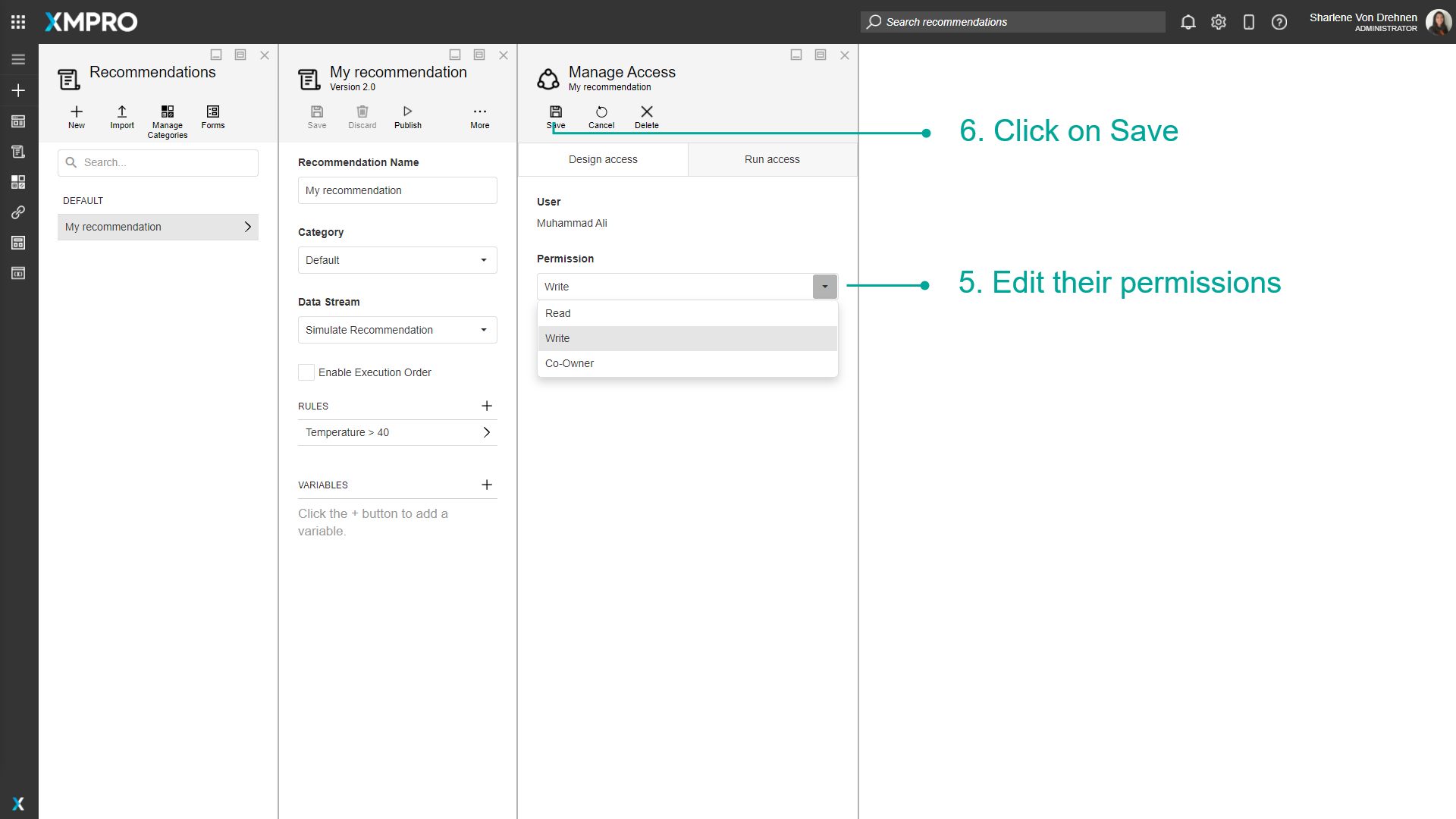Click the More options button
Screen dimensions: 1456x819
pyautogui.click(x=479, y=116)
